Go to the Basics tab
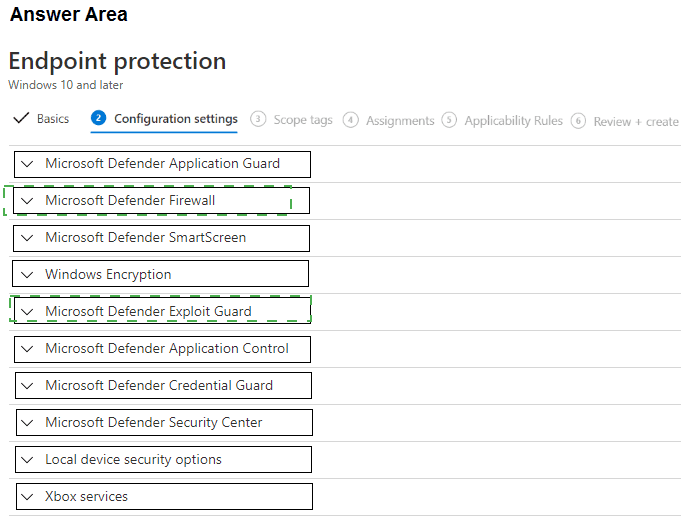This screenshot has width=683, height=520. point(53,119)
